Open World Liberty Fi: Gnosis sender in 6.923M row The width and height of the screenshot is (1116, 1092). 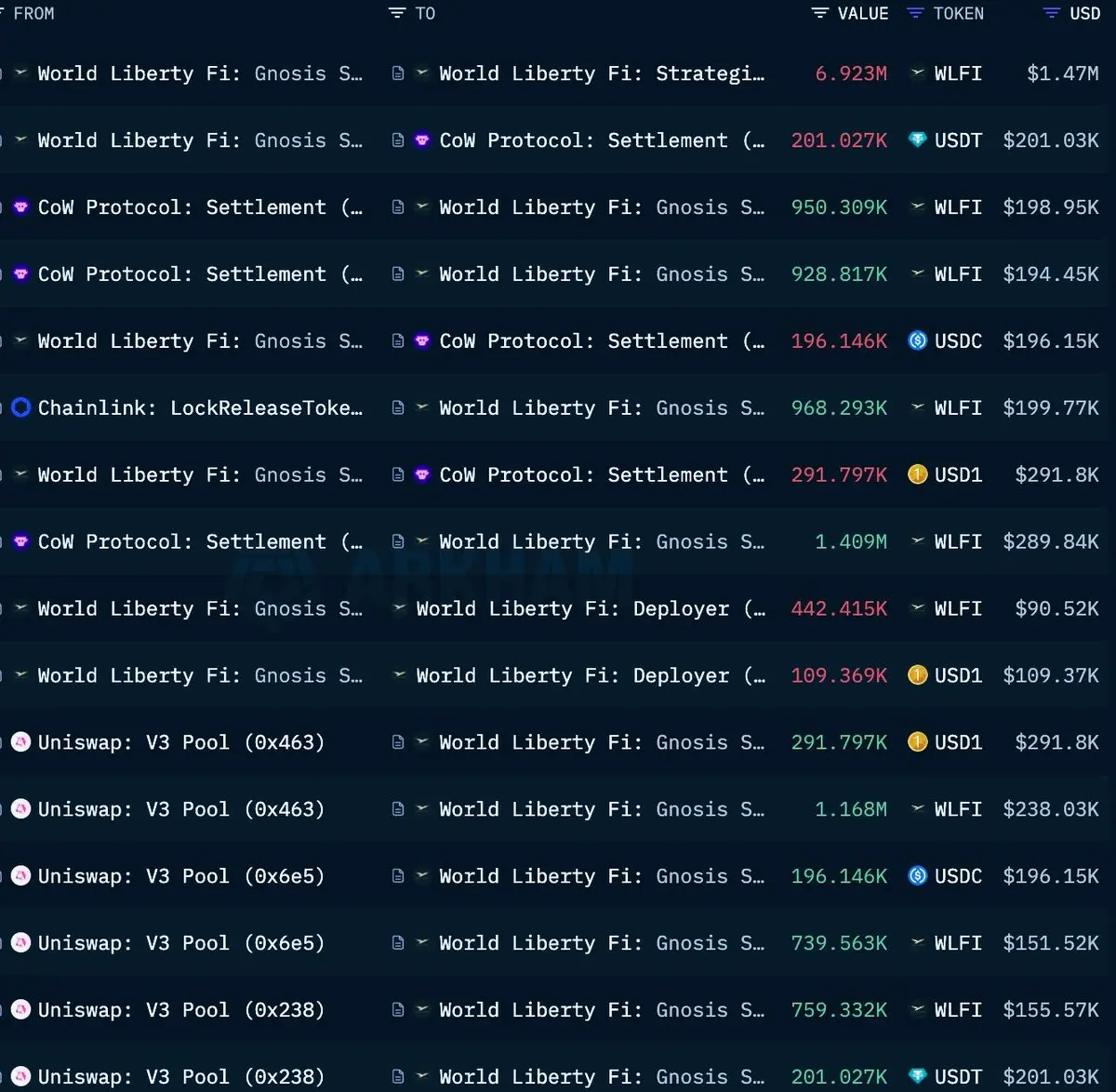[200, 73]
